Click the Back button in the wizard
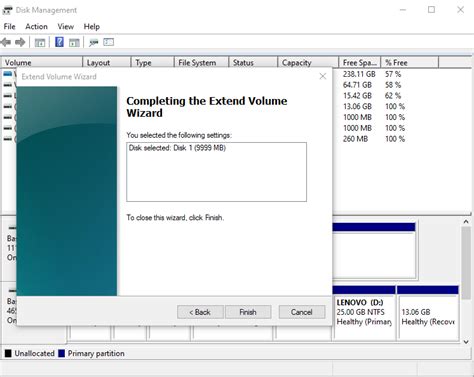The image size is (474, 377). (x=200, y=312)
